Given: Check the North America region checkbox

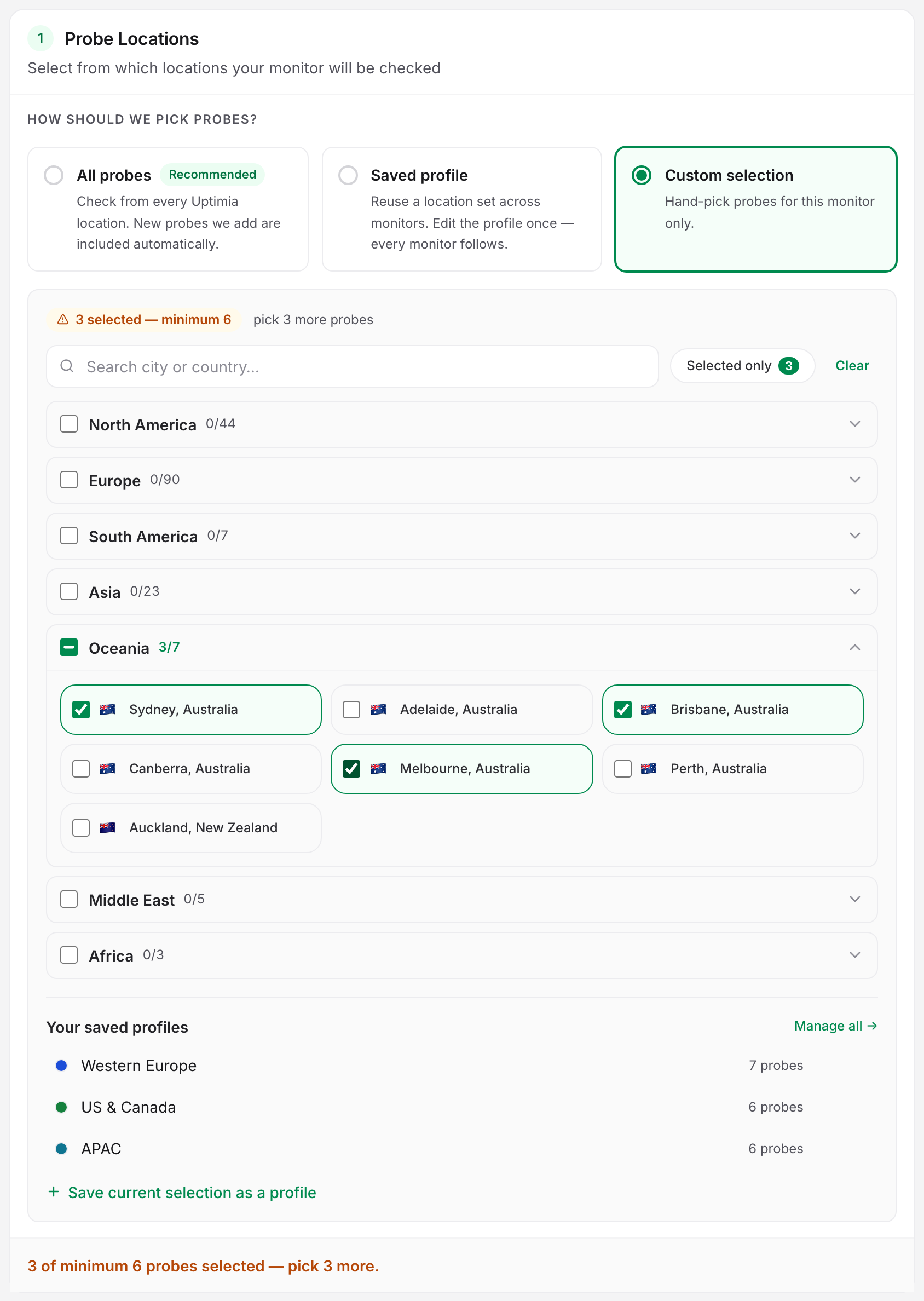Looking at the screenshot, I should 69,424.
